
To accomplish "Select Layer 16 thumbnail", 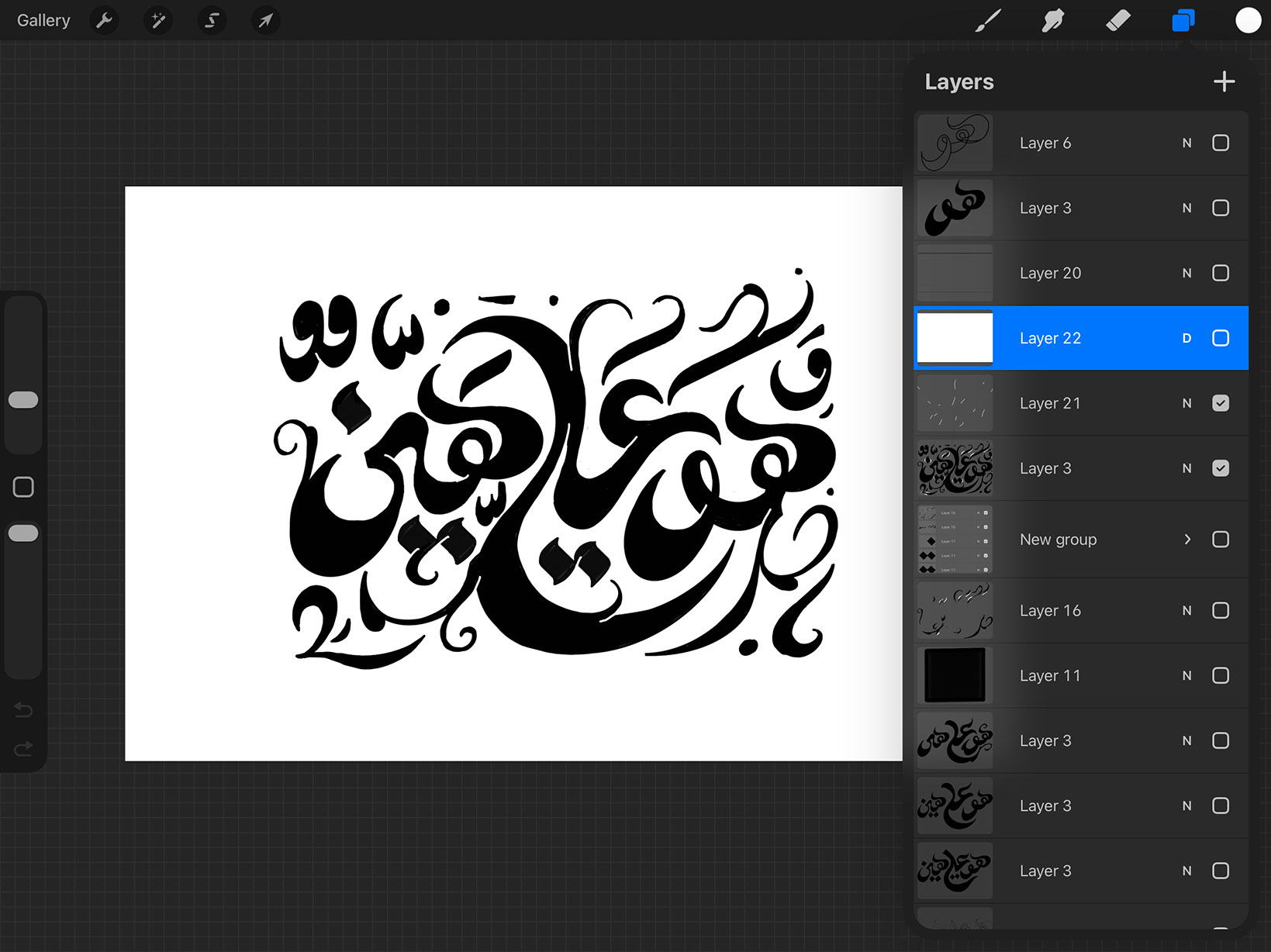I will click(x=954, y=610).
